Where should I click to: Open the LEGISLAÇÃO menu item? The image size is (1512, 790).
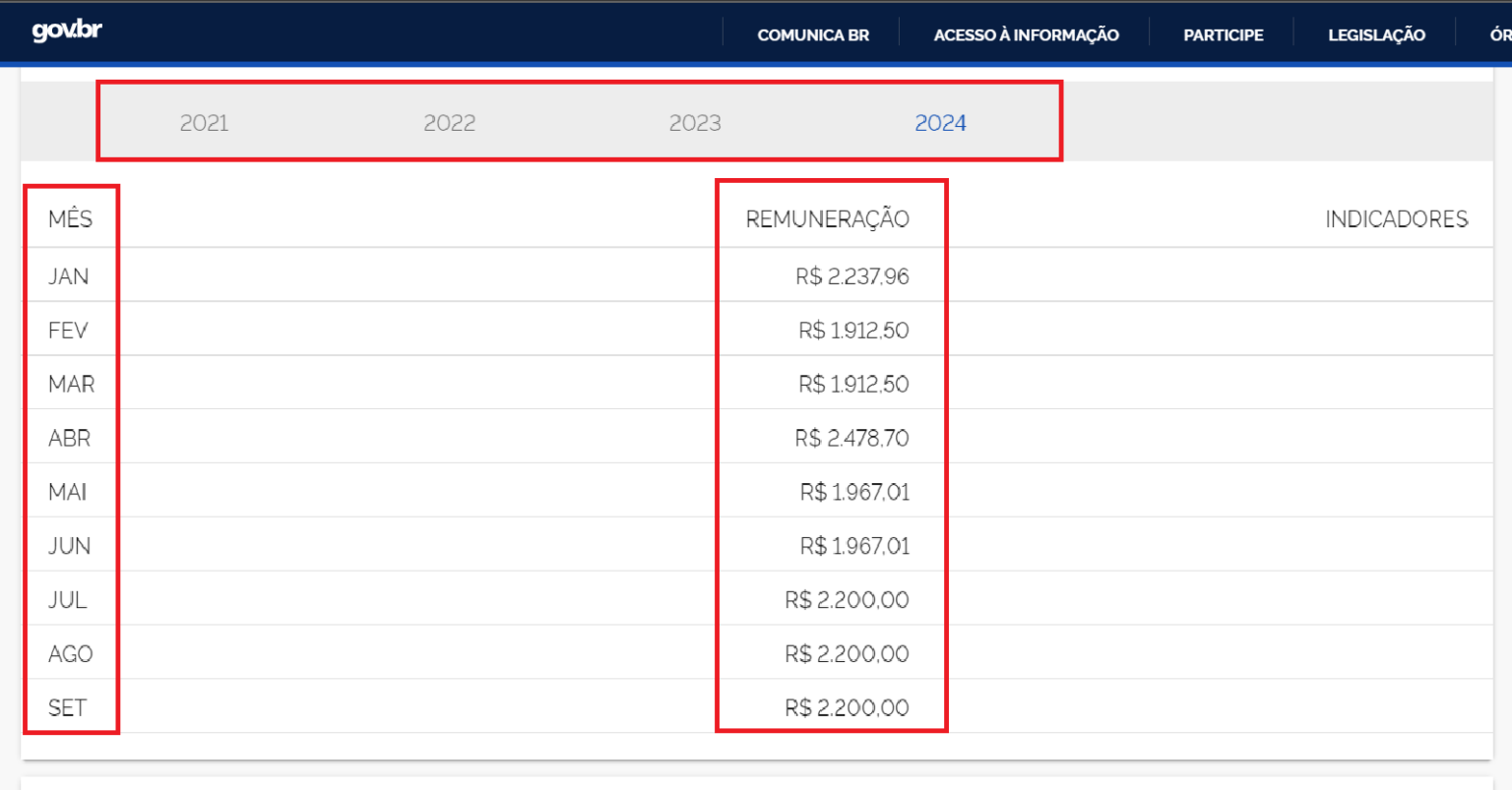coord(1376,34)
